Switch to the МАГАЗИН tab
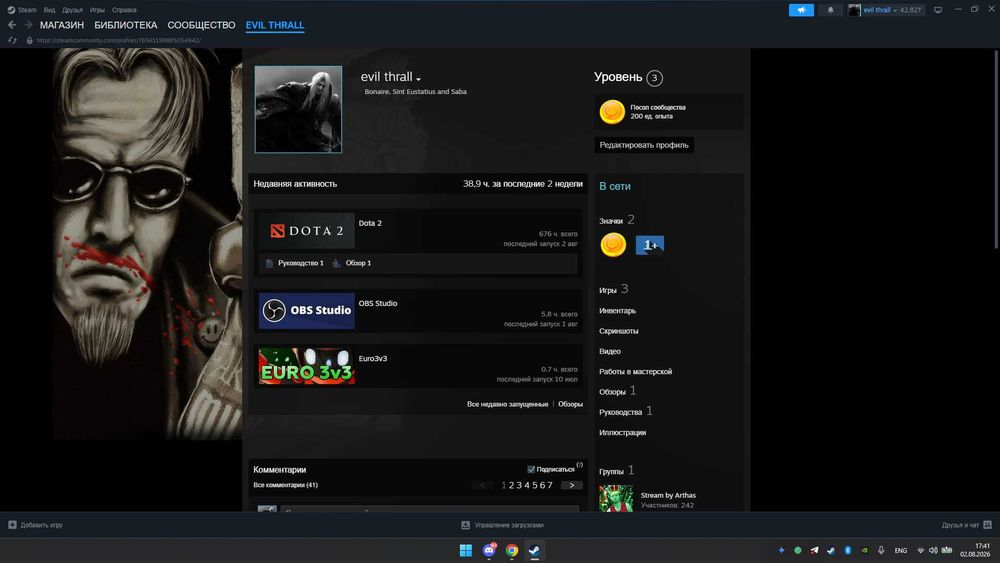 tap(62, 25)
